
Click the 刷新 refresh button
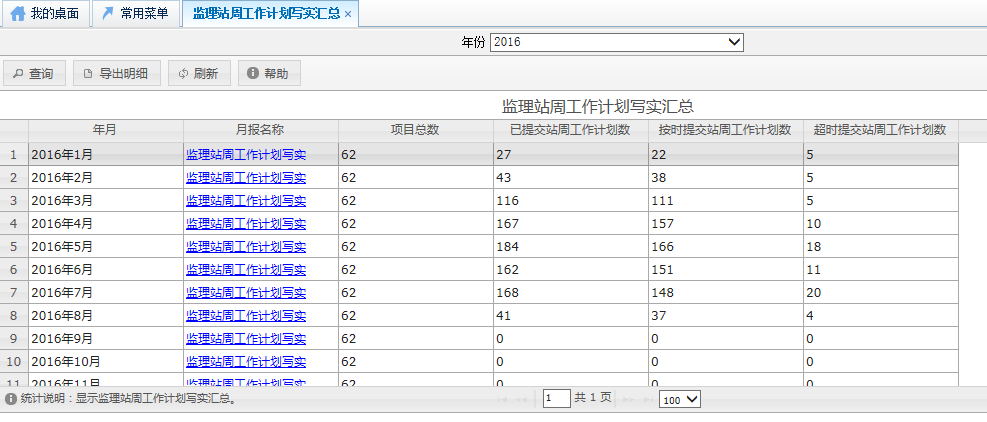[199, 73]
